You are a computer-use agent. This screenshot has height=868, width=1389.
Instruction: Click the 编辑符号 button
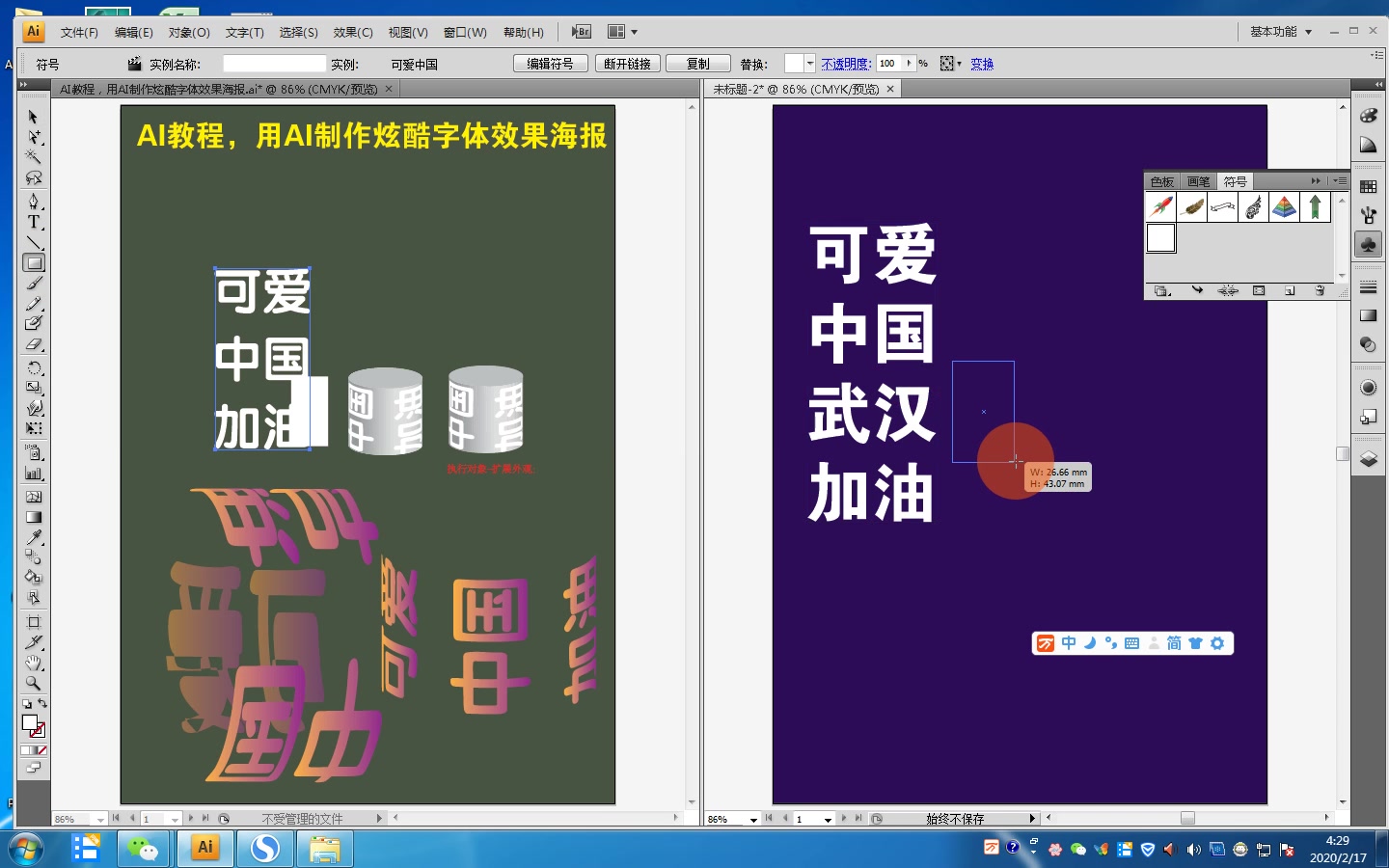tap(551, 64)
